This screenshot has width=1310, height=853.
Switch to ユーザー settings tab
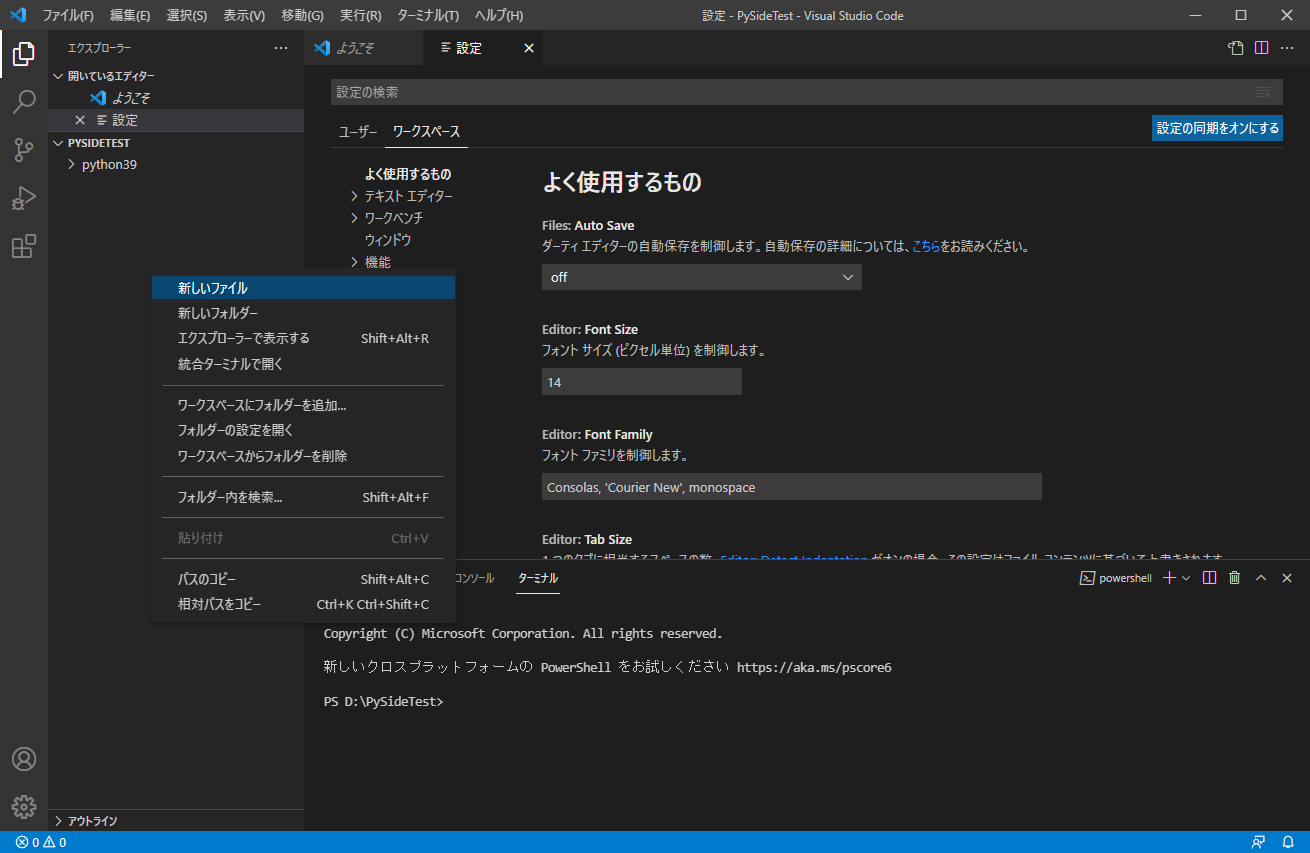358,132
